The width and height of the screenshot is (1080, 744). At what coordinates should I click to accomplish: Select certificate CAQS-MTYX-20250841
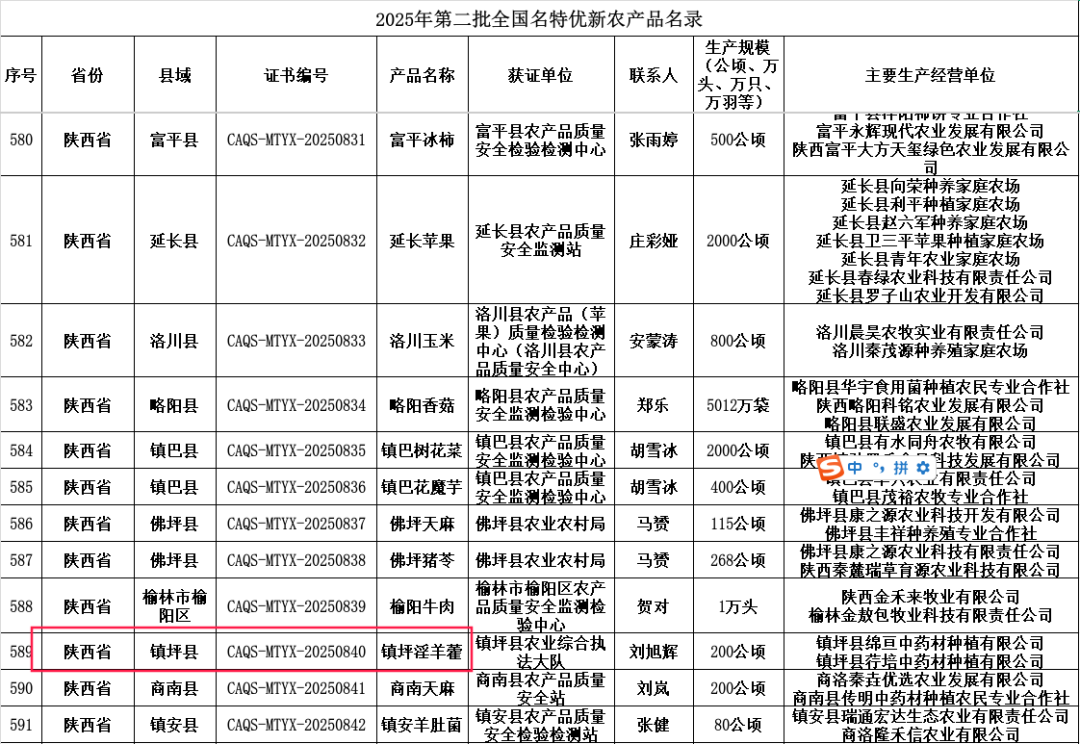[296, 688]
